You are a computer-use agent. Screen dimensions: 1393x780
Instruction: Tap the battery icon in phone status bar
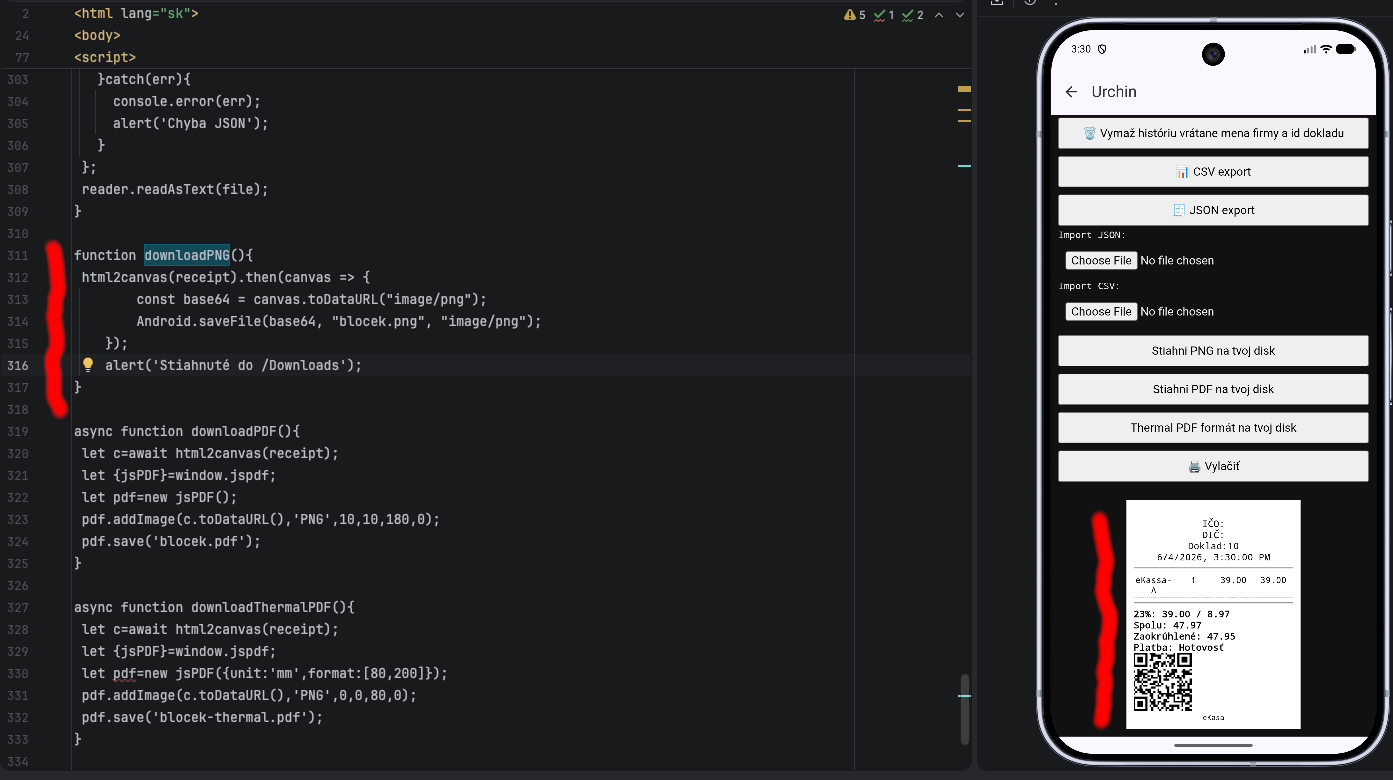[1344, 49]
